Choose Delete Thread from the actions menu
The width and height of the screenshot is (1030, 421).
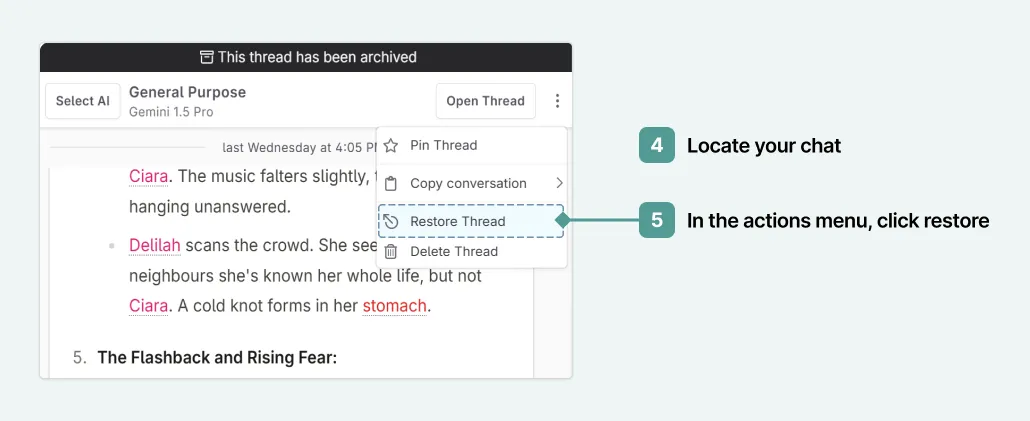click(453, 252)
